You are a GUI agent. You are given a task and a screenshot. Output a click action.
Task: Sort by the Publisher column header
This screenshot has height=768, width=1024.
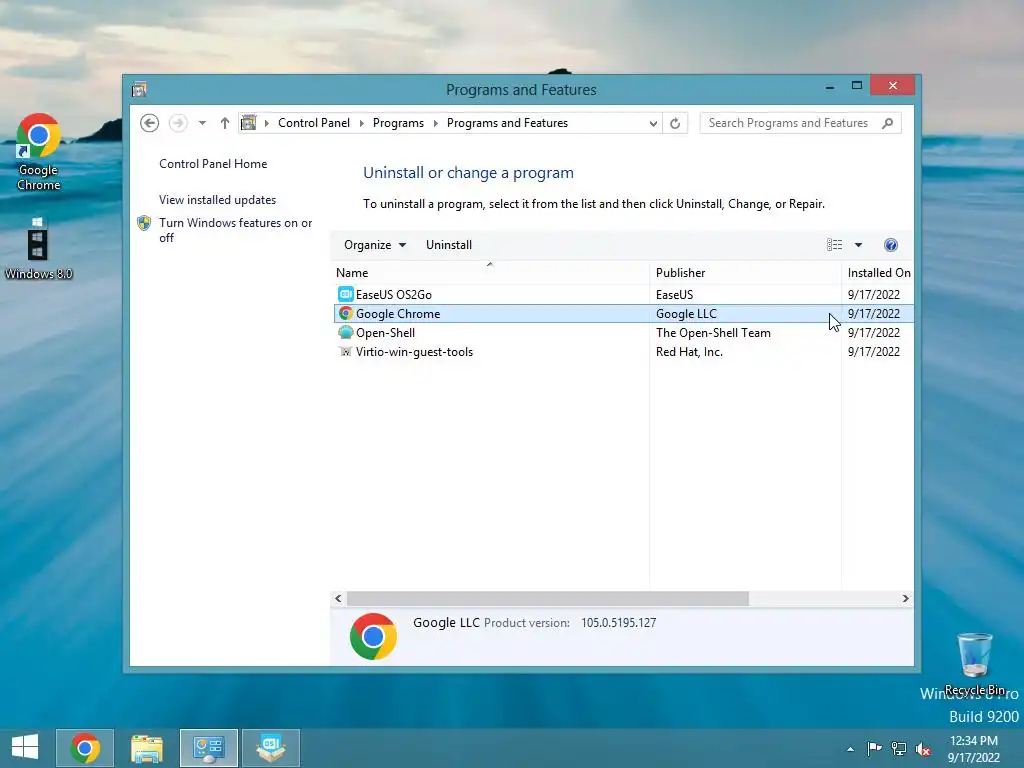745,273
